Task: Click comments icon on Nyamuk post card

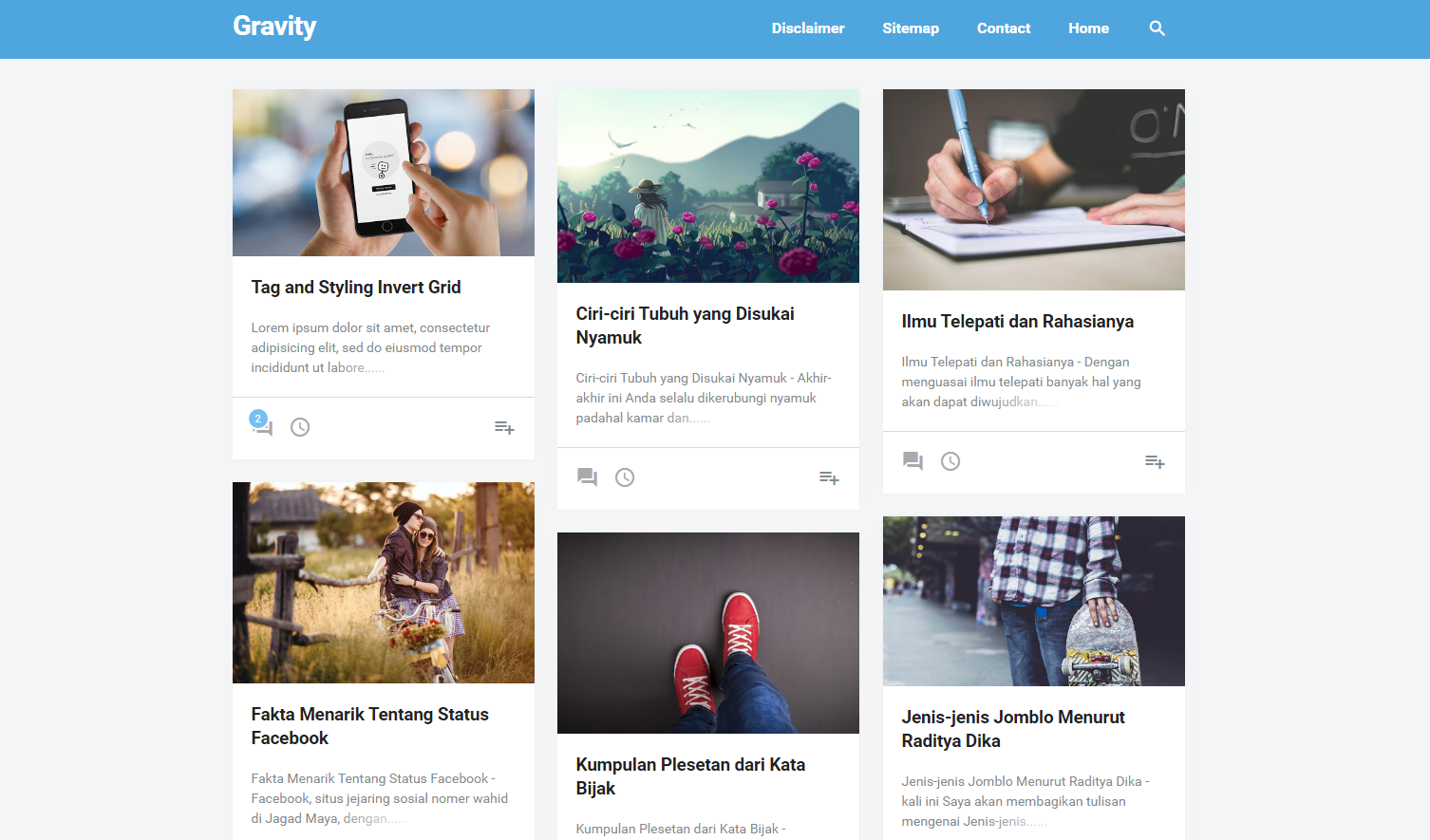Action: click(587, 477)
